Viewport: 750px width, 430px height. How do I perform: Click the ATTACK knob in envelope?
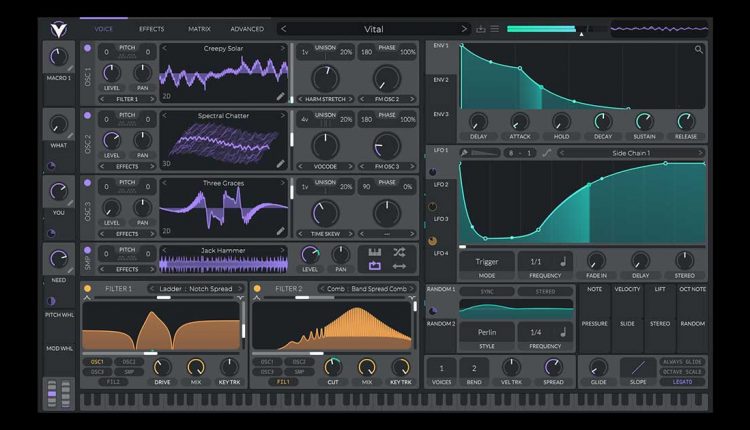point(519,121)
